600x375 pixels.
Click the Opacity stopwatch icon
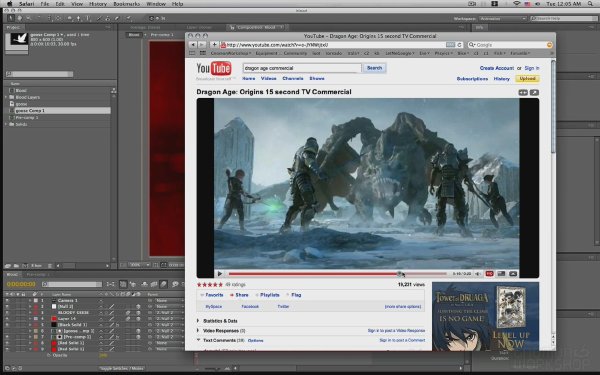(49, 355)
